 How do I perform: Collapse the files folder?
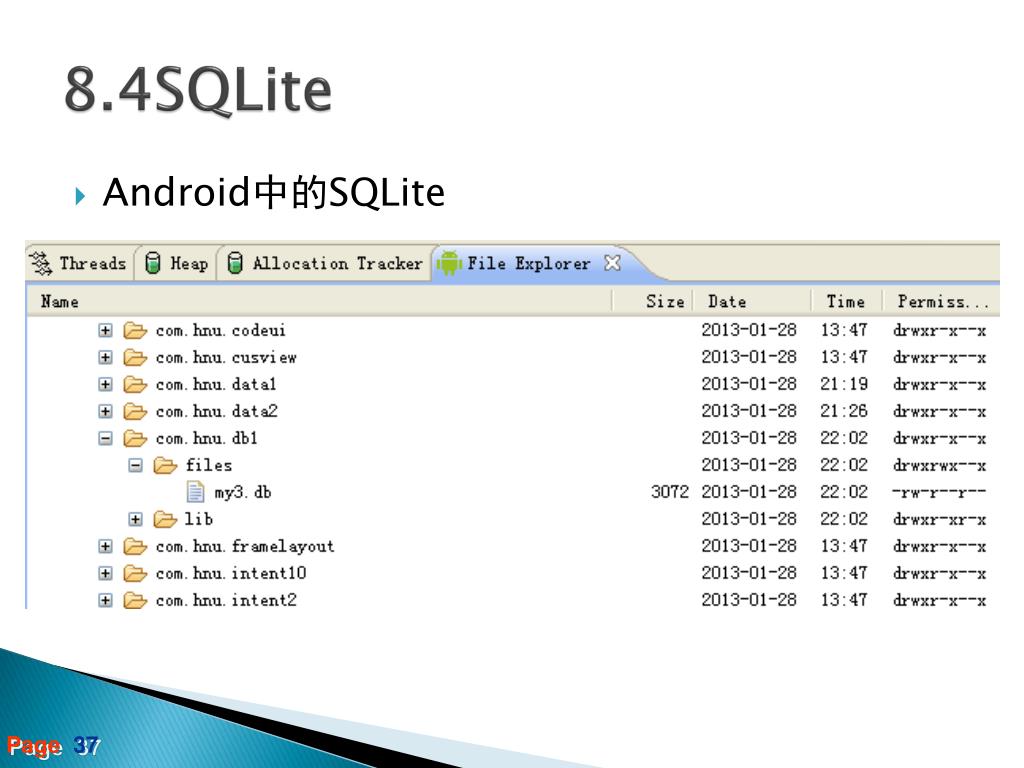pyautogui.click(x=135, y=466)
